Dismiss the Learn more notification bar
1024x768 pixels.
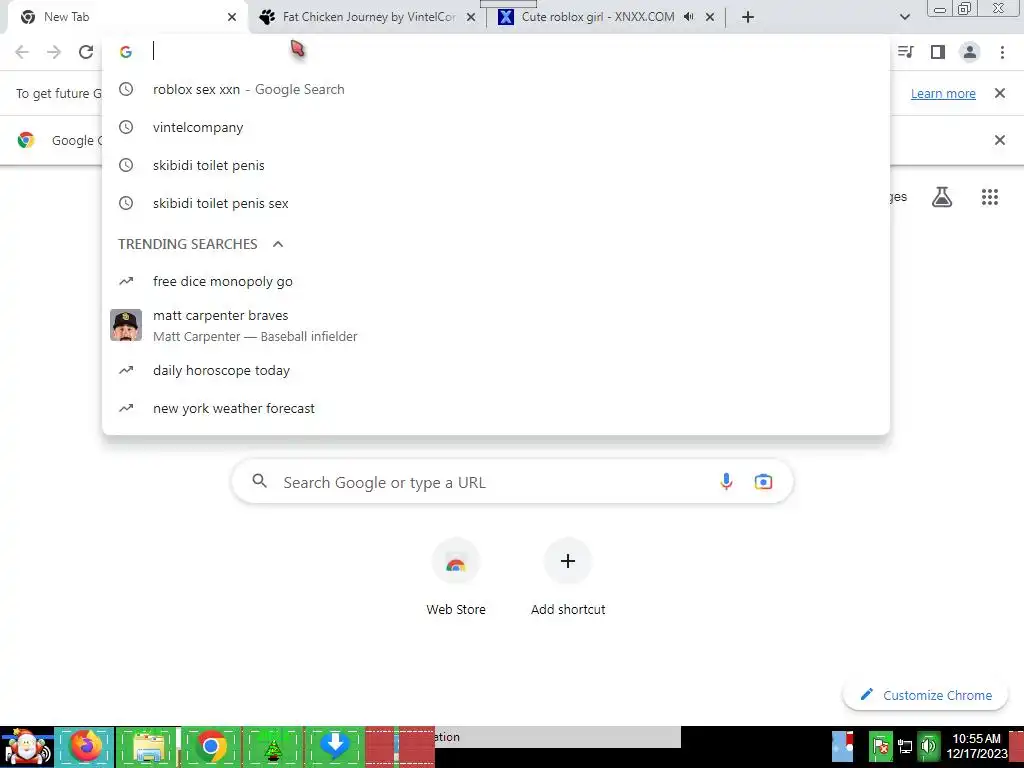pyautogui.click(x=999, y=93)
